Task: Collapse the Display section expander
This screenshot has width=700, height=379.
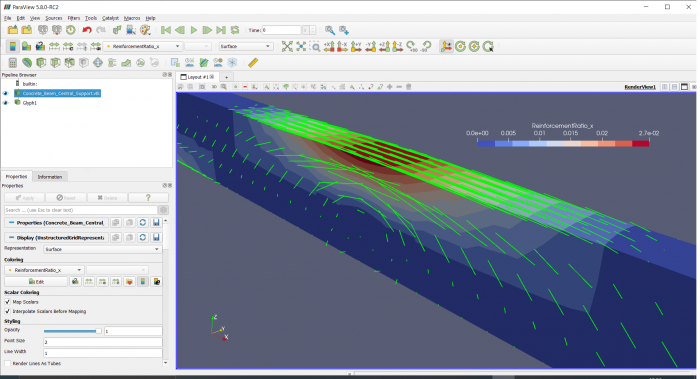Action: [x=11, y=237]
